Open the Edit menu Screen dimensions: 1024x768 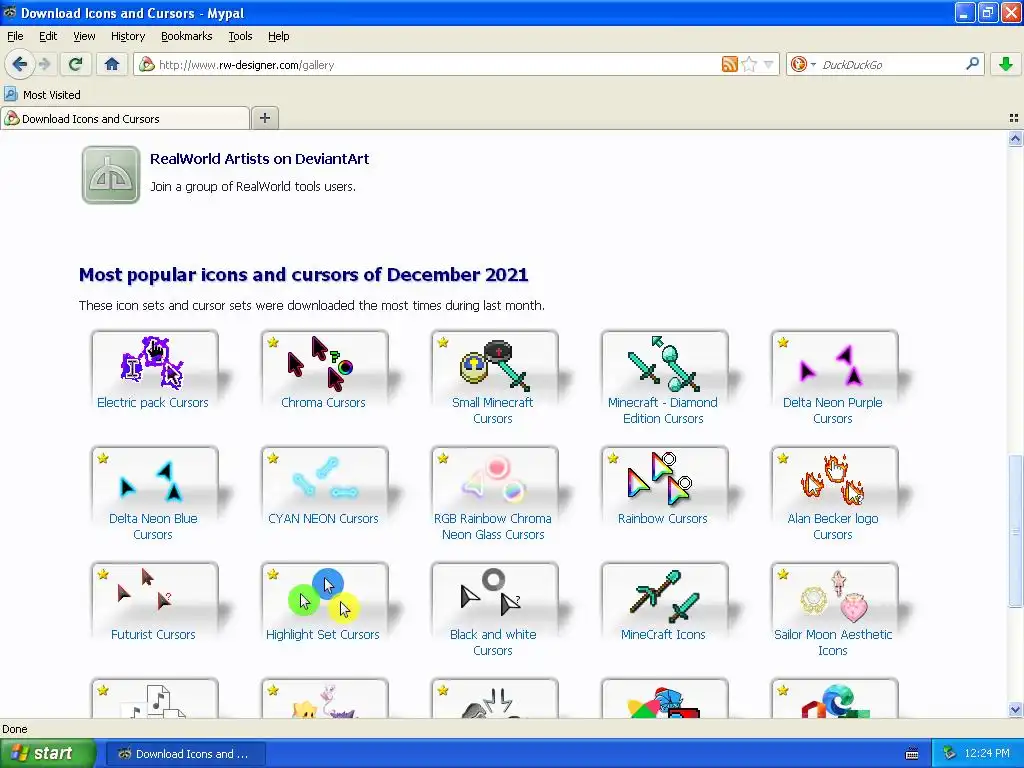(x=48, y=37)
